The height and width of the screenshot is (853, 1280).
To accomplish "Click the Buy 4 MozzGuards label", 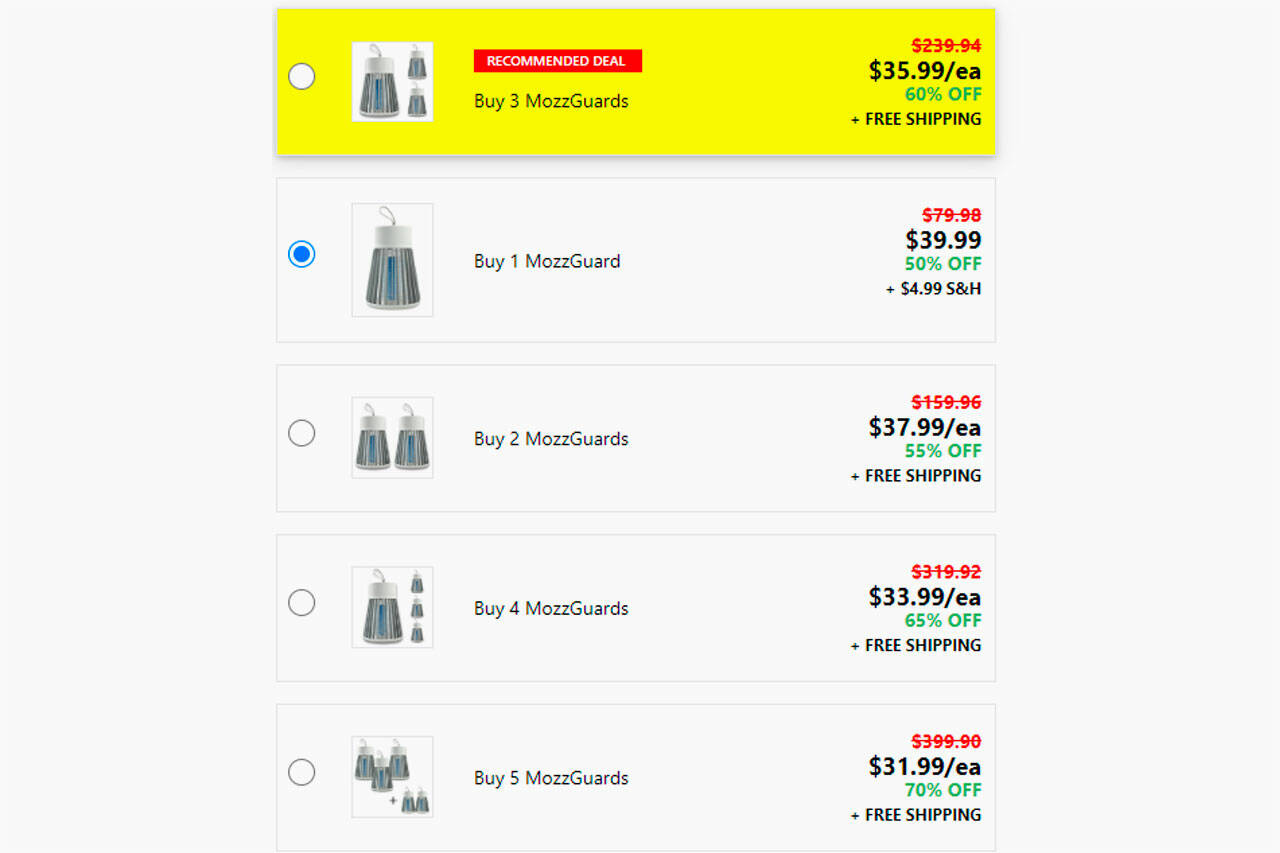I will (x=551, y=608).
